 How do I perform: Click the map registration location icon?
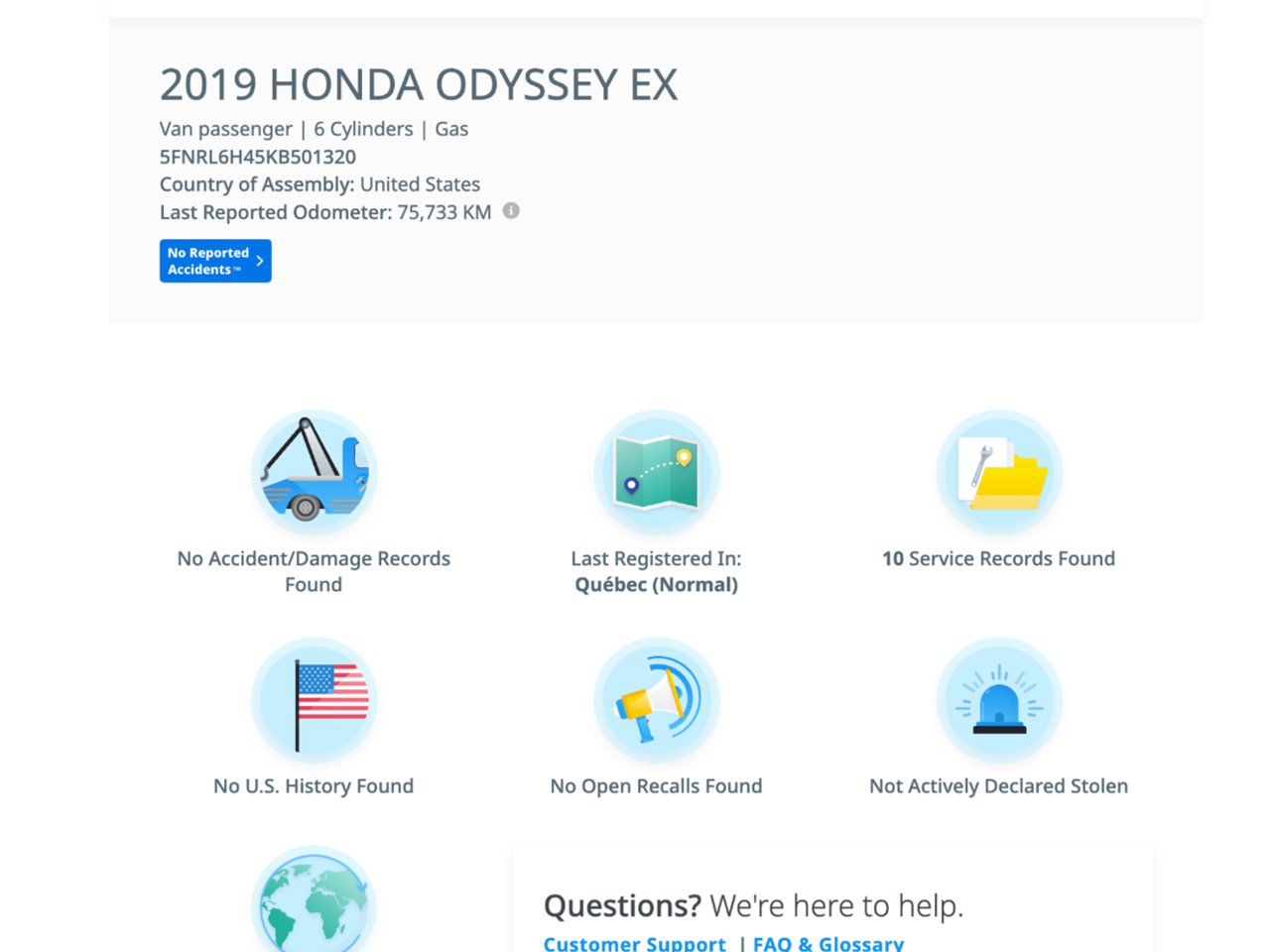click(x=656, y=473)
